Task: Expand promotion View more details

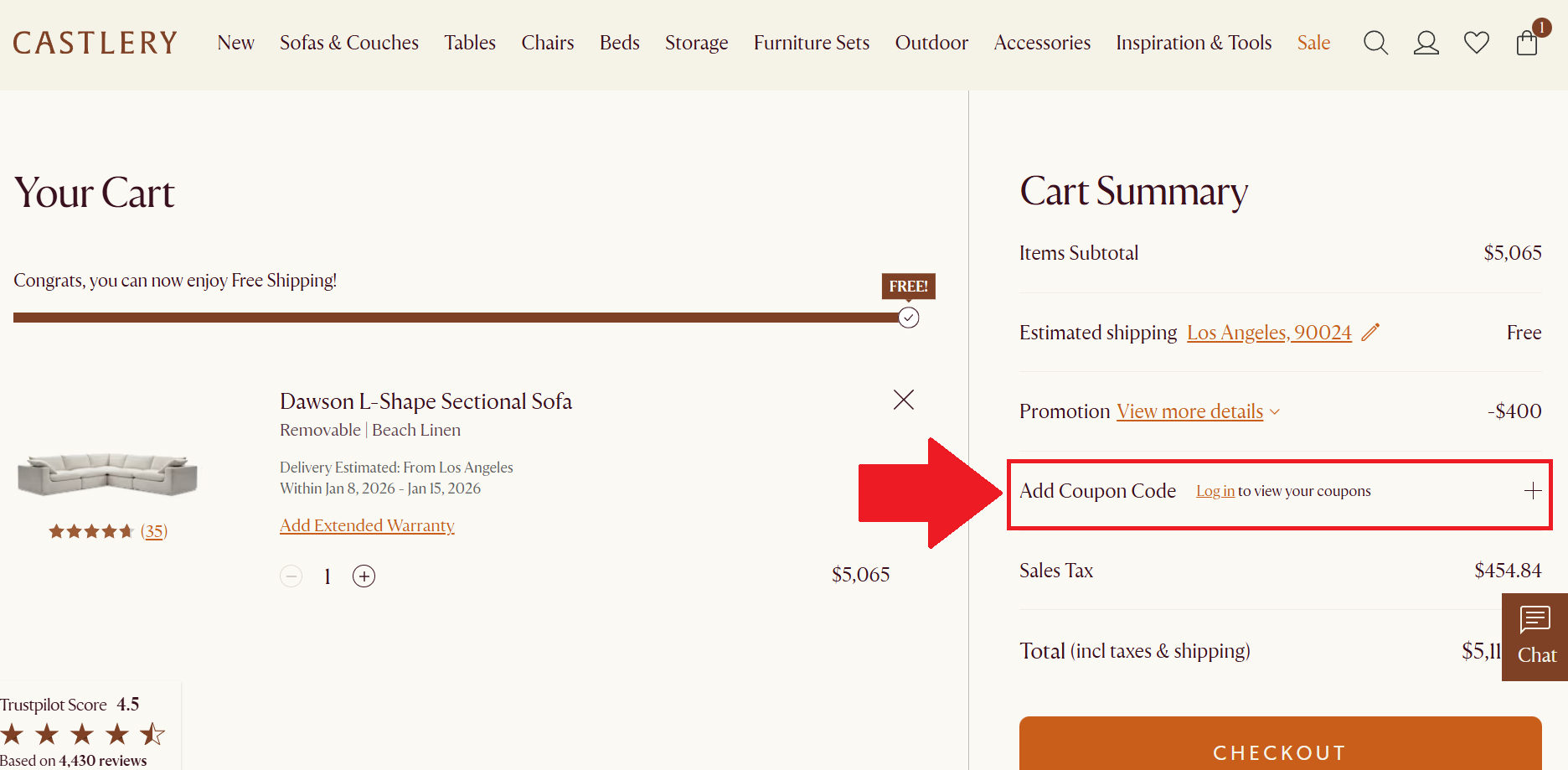Action: coord(1190,411)
